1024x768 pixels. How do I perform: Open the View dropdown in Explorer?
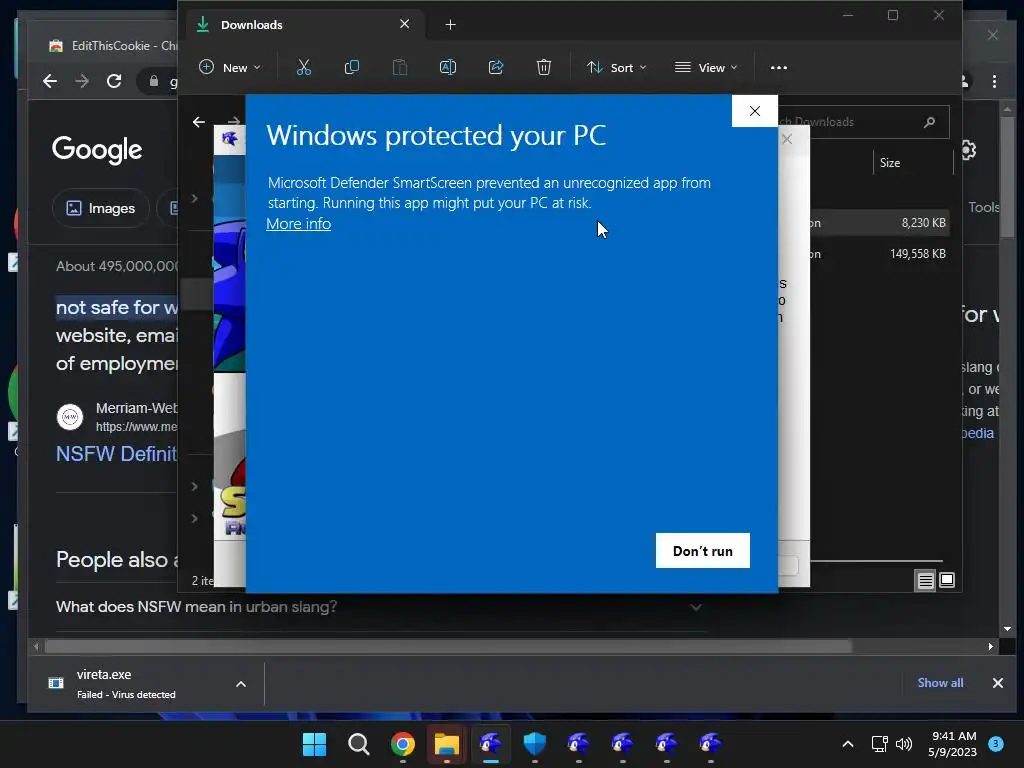(706, 67)
